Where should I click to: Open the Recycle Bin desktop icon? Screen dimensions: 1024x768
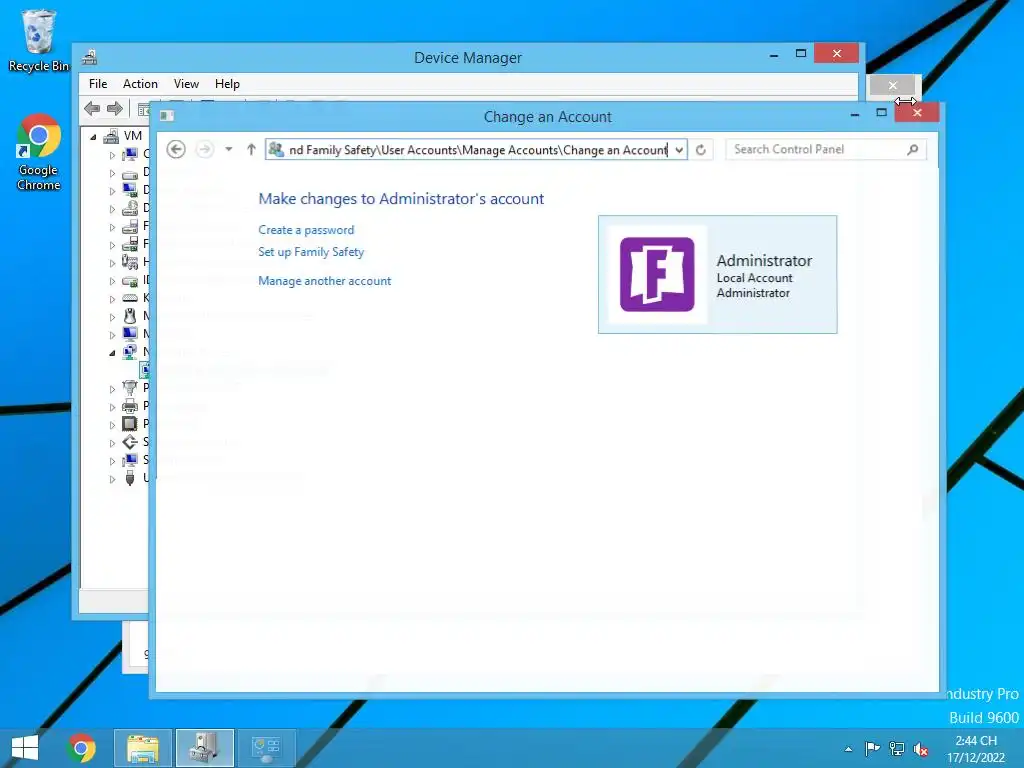pos(39,40)
